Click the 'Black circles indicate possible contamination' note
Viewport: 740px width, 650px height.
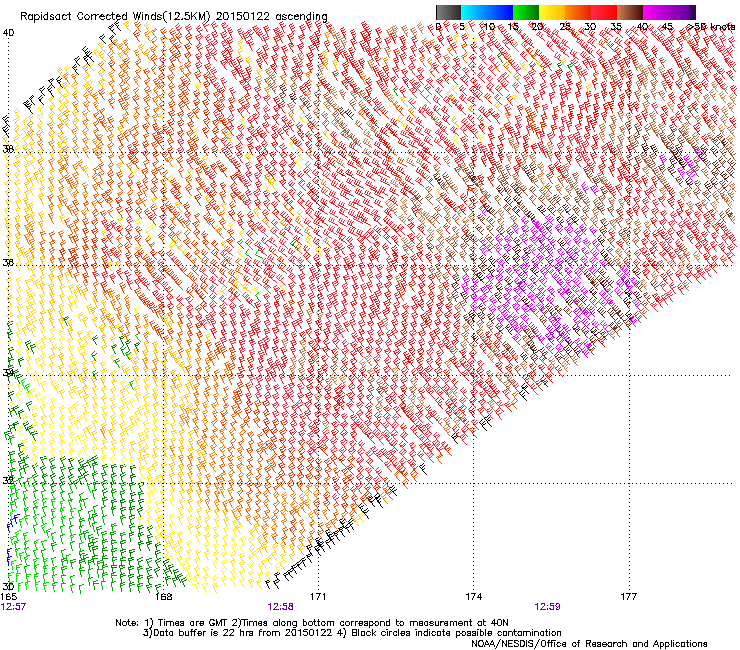click(456, 633)
